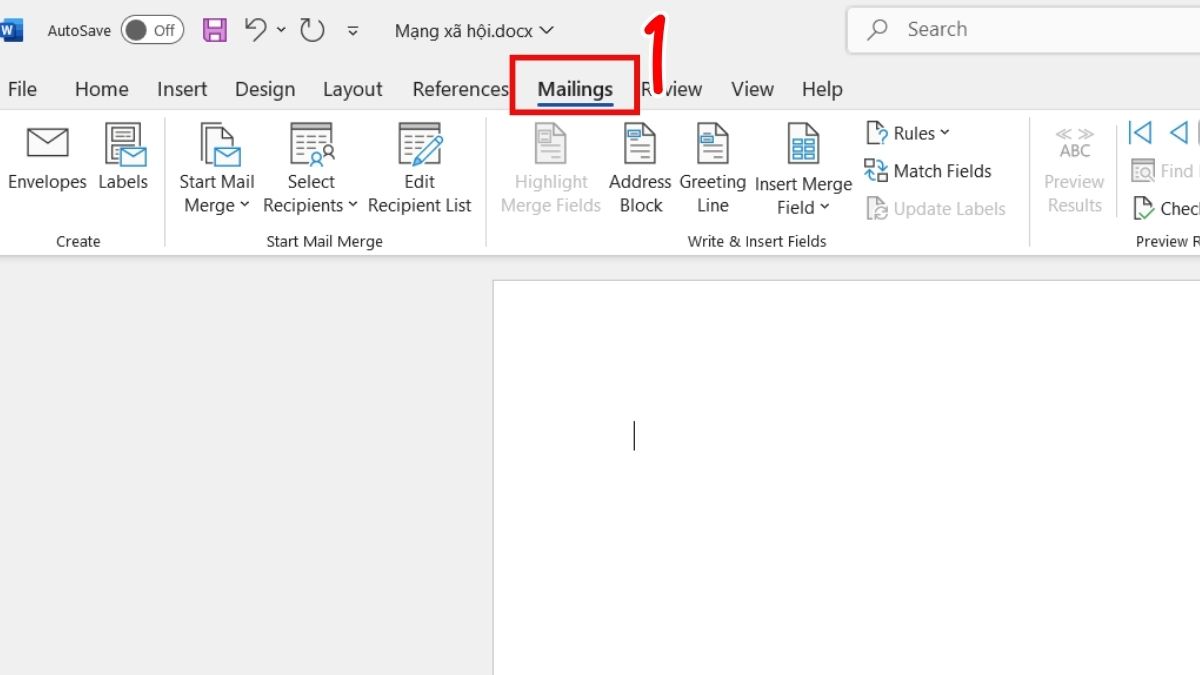This screenshot has width=1200, height=675.
Task: Open the View tab
Action: 752,89
